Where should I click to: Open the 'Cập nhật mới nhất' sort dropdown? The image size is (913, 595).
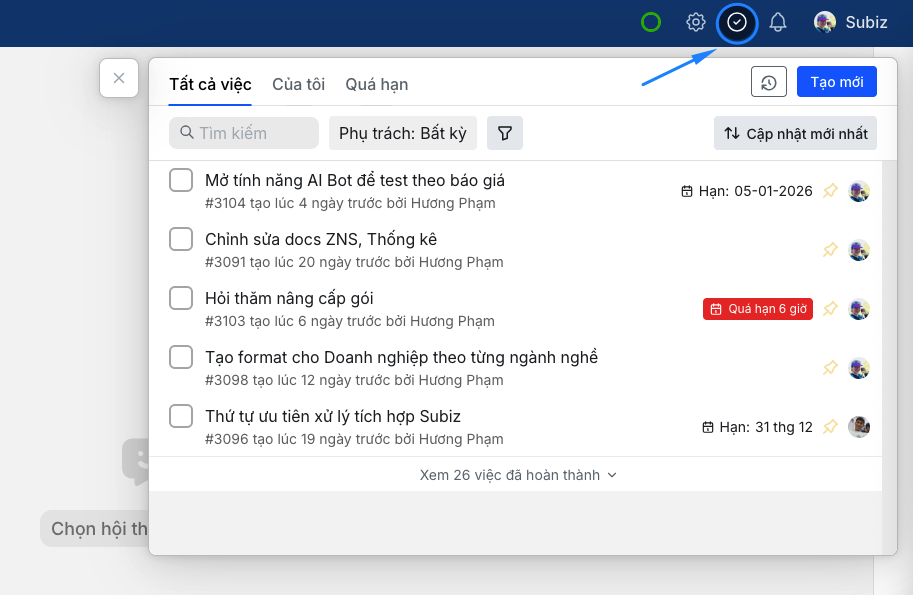[795, 133]
